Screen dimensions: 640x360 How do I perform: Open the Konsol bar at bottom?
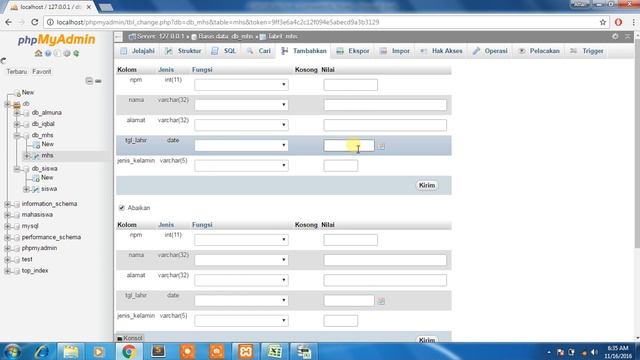click(x=129, y=338)
